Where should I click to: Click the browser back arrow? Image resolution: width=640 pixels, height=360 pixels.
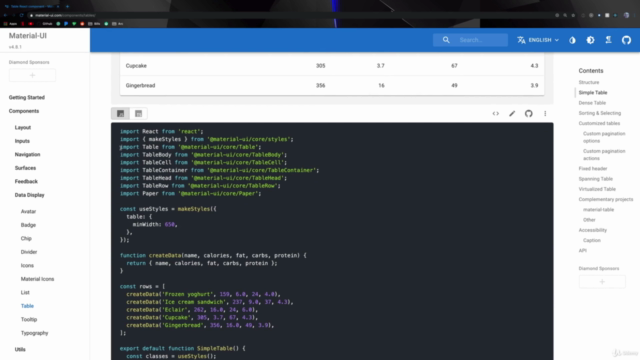5,15
